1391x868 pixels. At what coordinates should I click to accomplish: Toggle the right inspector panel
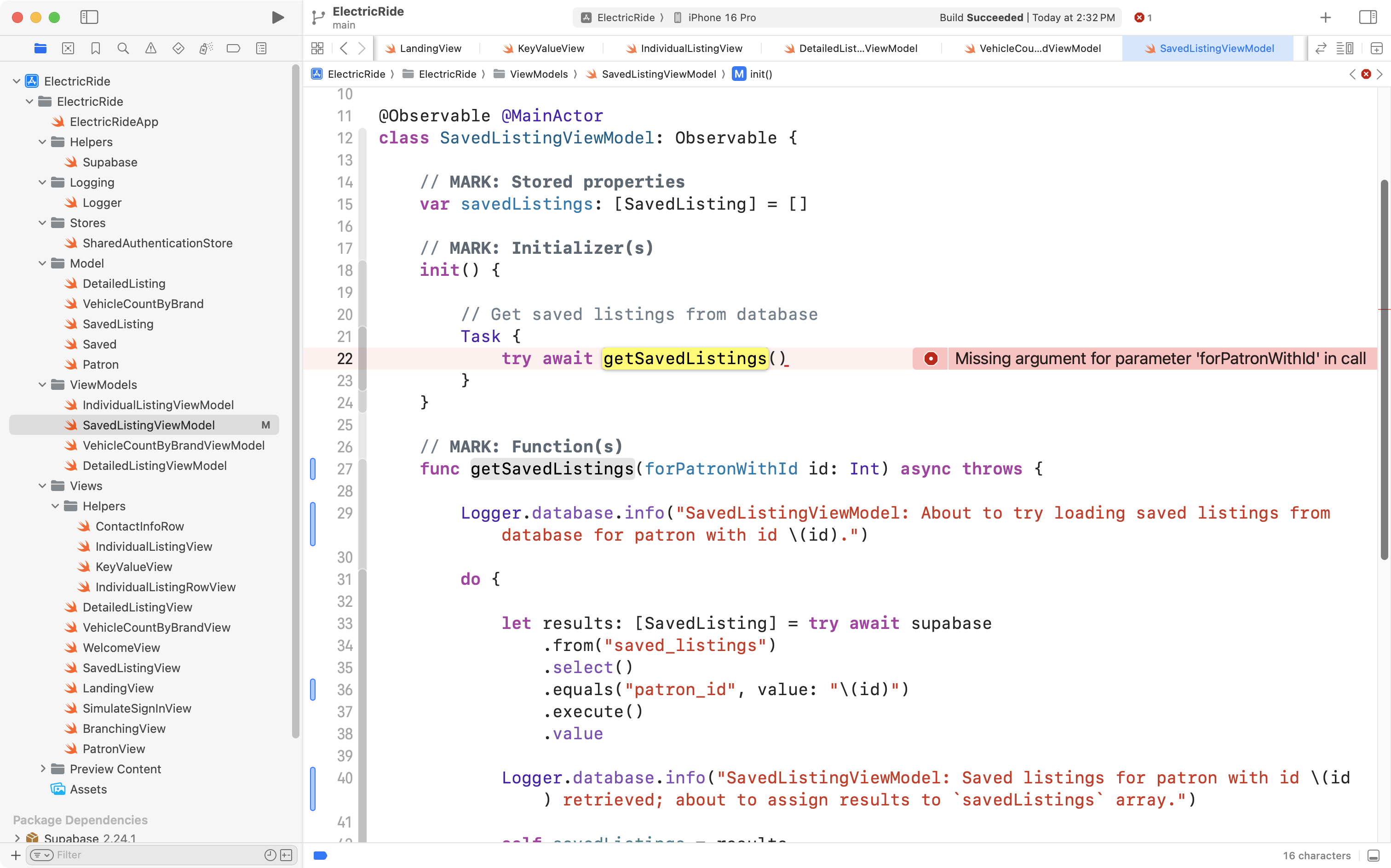pos(1368,17)
